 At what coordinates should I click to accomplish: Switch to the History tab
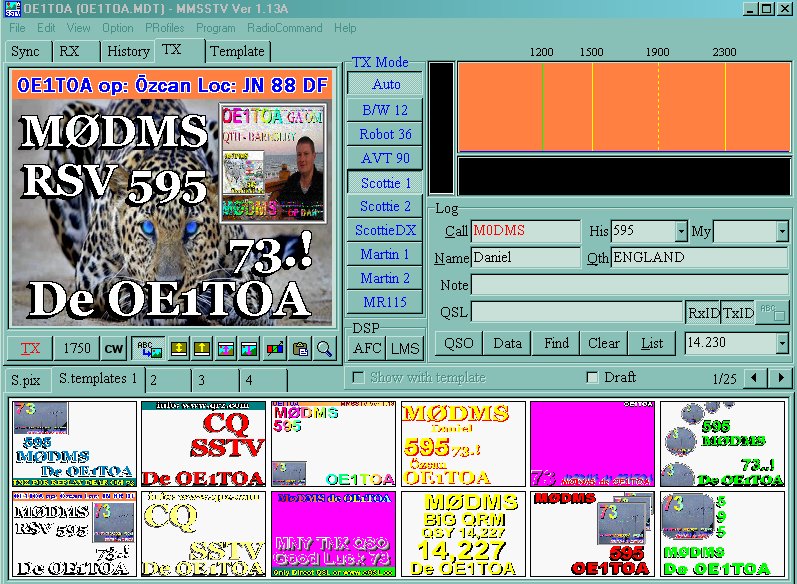click(128, 51)
